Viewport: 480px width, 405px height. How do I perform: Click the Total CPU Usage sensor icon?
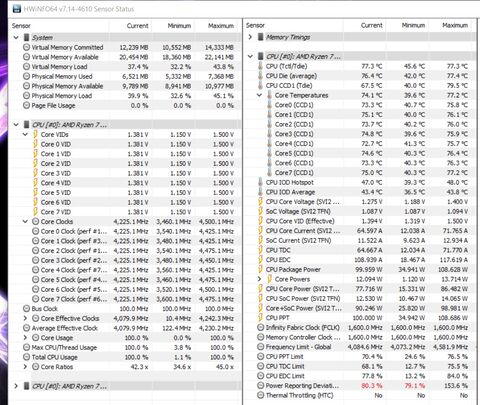[26, 357]
